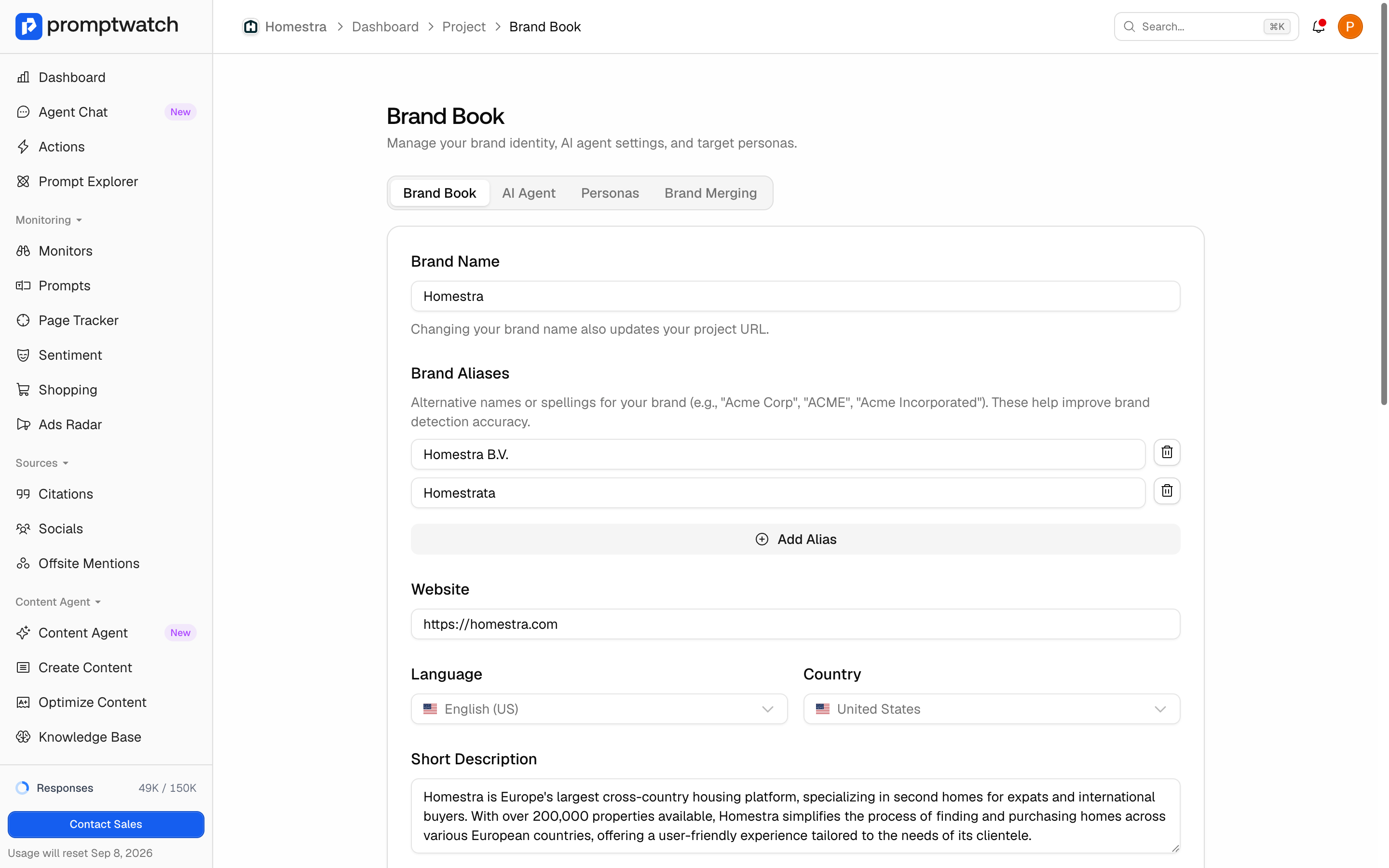Collapse the Monitoring section

pos(49,220)
